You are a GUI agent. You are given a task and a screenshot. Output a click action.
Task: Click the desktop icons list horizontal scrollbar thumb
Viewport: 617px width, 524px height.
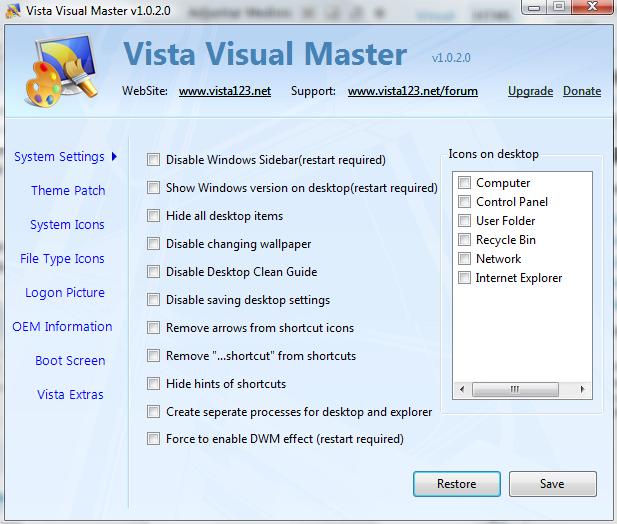click(x=515, y=389)
